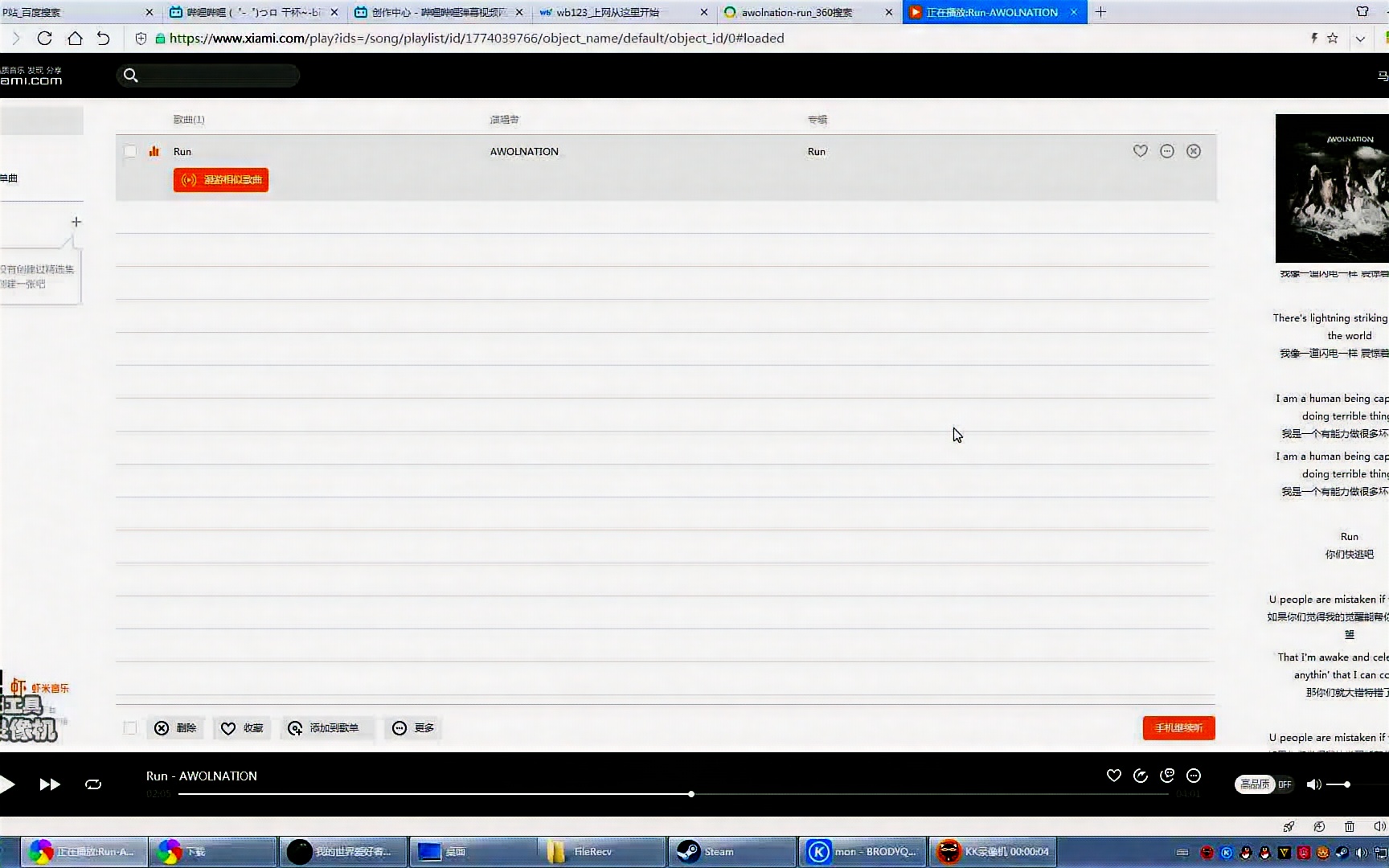
Task: Toggle high quality 高品质 switch
Action: [1264, 784]
